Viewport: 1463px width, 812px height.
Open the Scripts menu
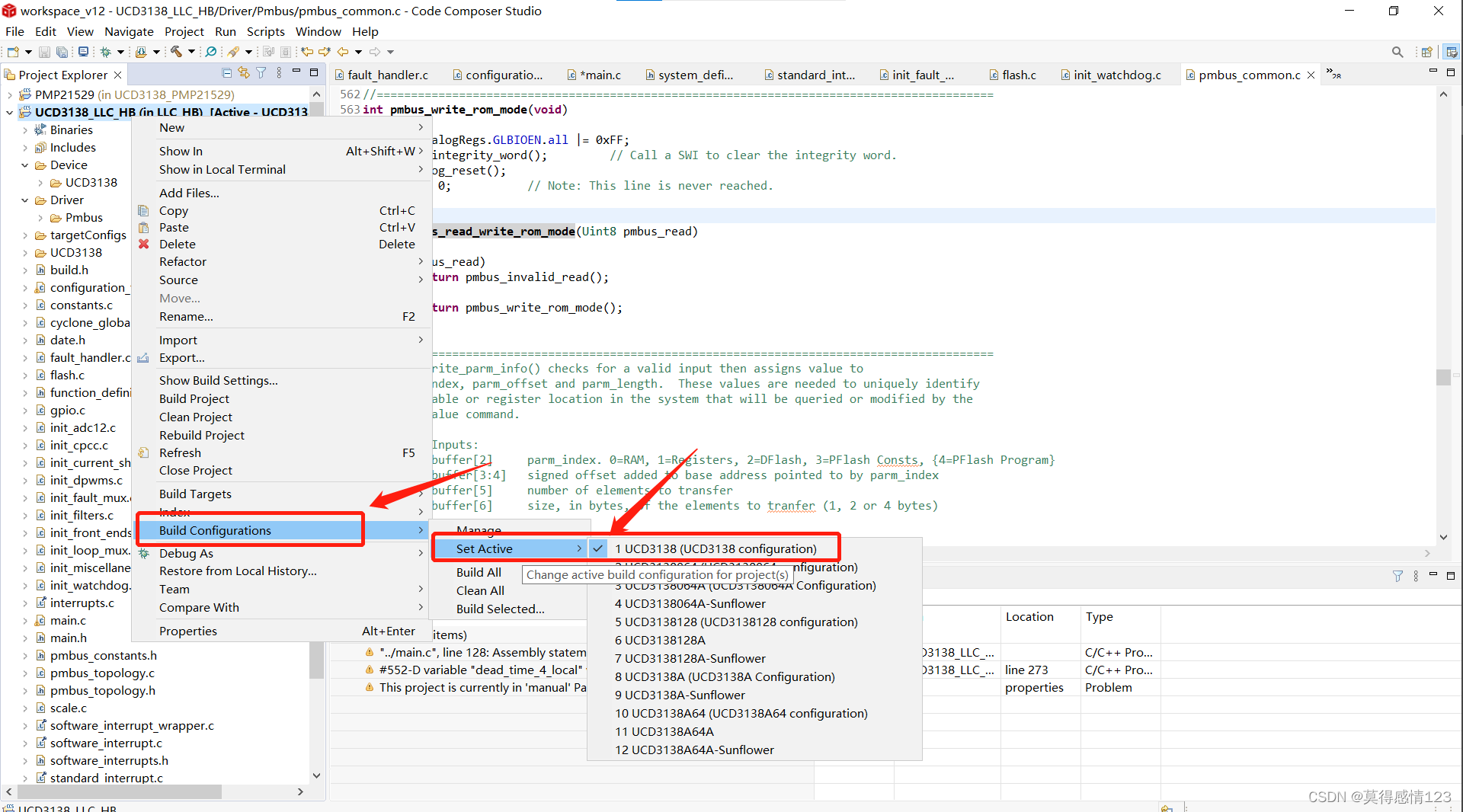[x=265, y=31]
